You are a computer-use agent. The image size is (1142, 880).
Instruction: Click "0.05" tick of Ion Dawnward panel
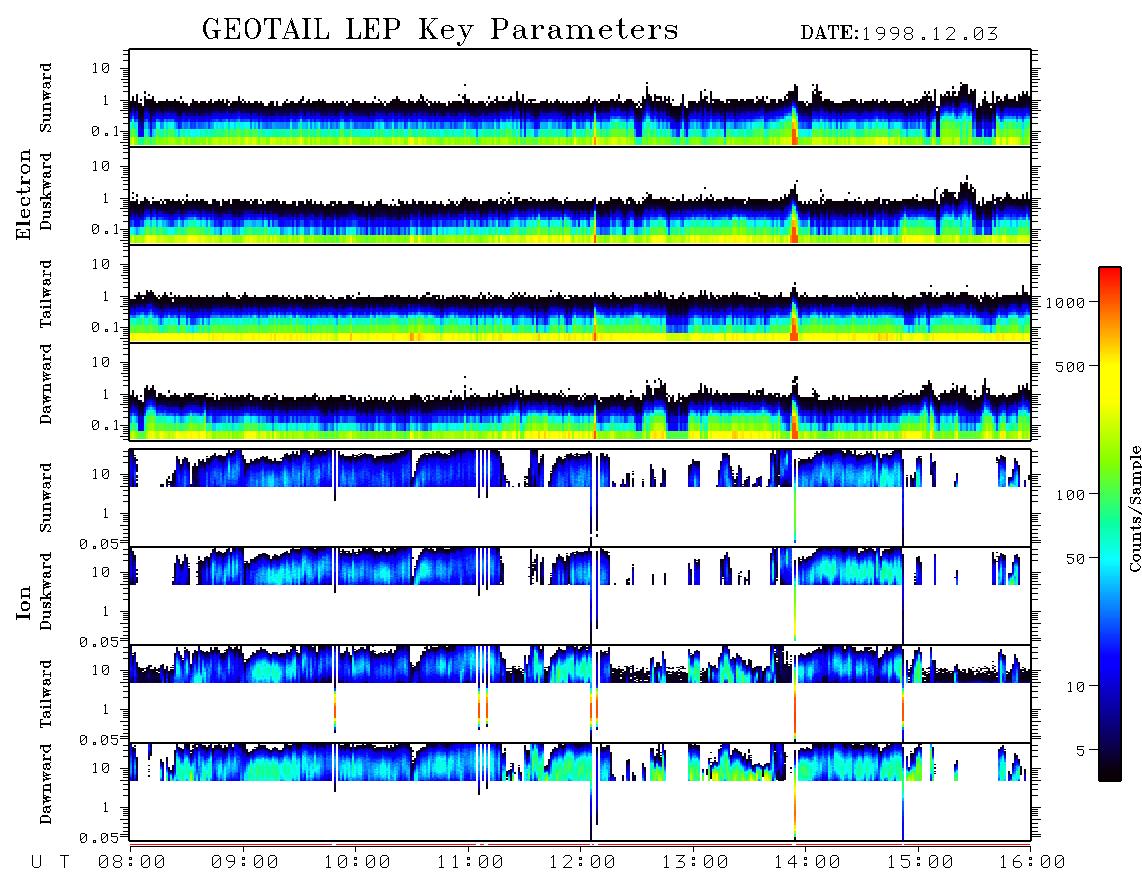pyautogui.click(x=98, y=838)
